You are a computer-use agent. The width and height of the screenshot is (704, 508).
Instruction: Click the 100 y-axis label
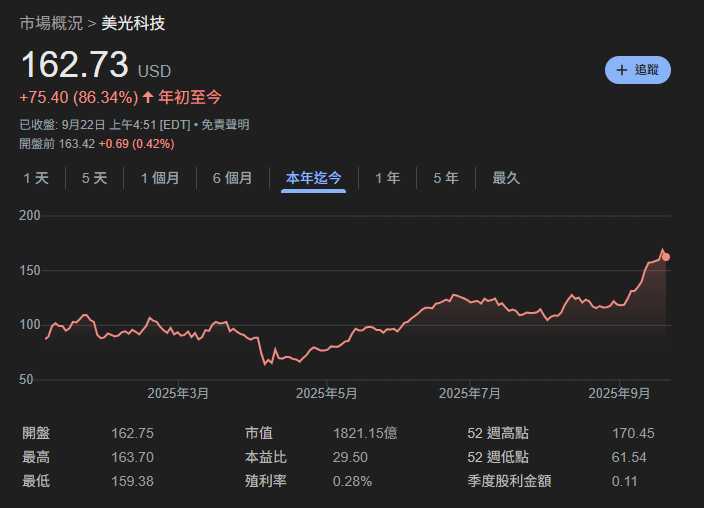pos(30,325)
